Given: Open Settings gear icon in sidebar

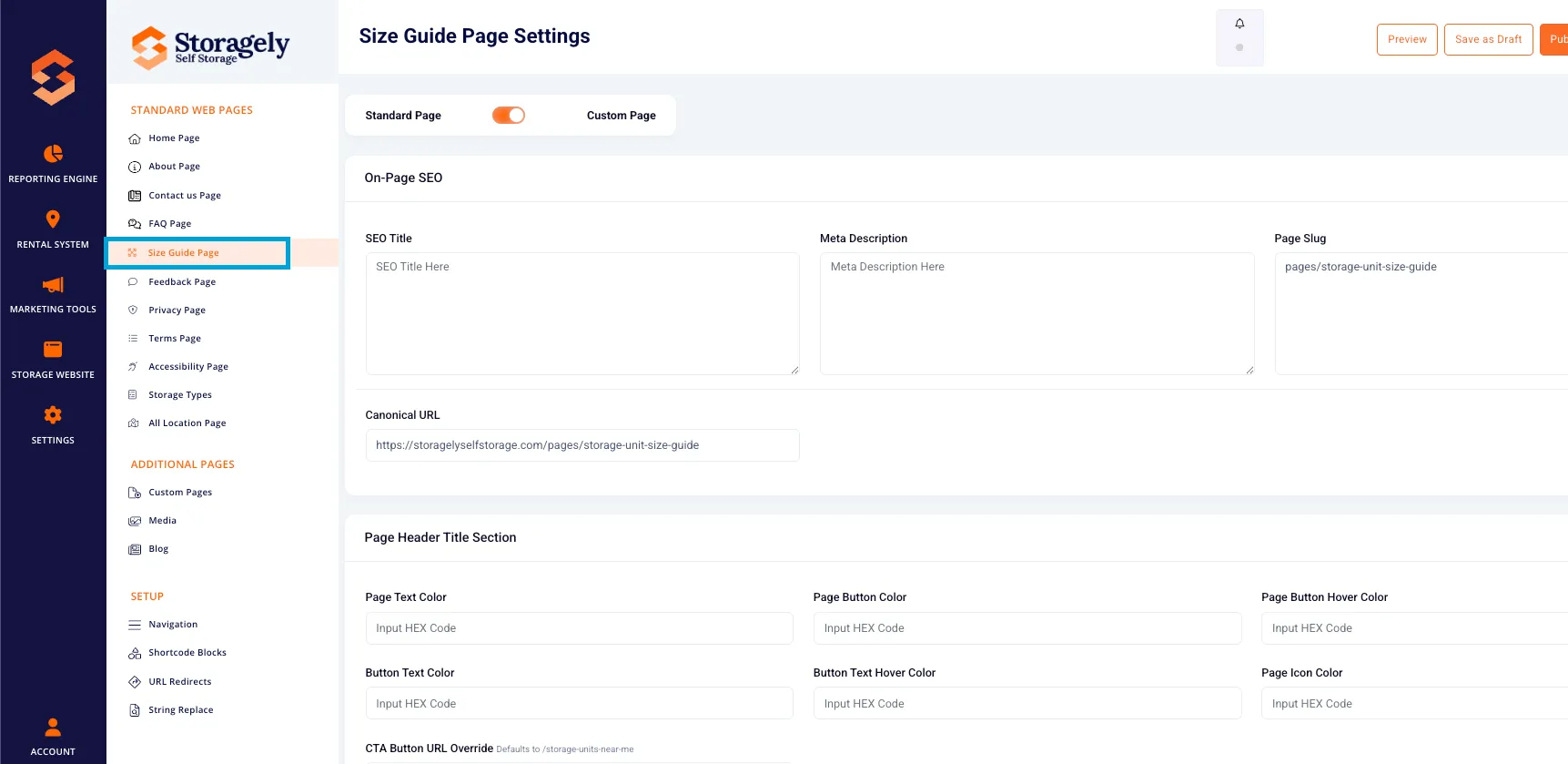Looking at the screenshot, I should (53, 414).
